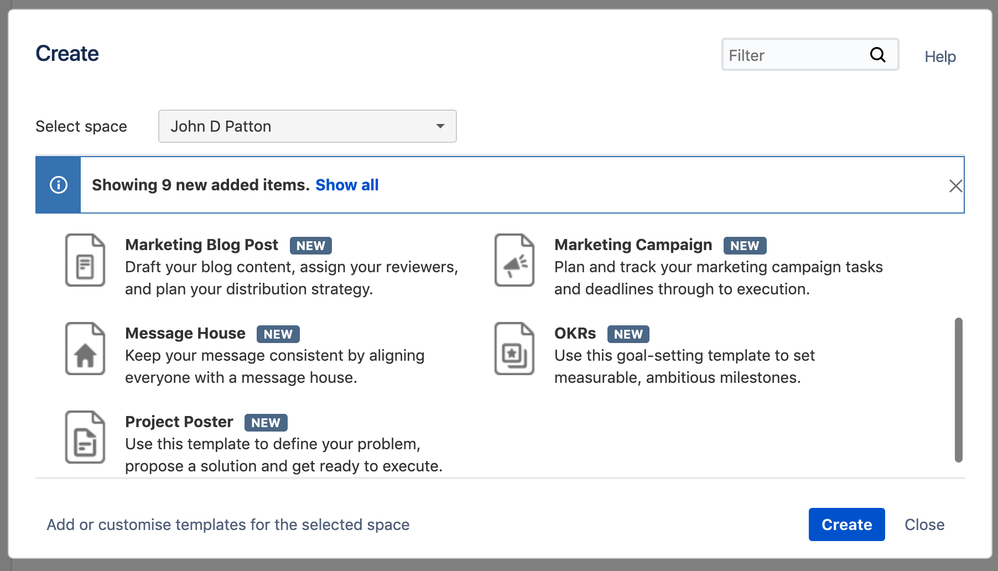Open Add or customise templates link
This screenshot has width=998, height=571.
228,524
